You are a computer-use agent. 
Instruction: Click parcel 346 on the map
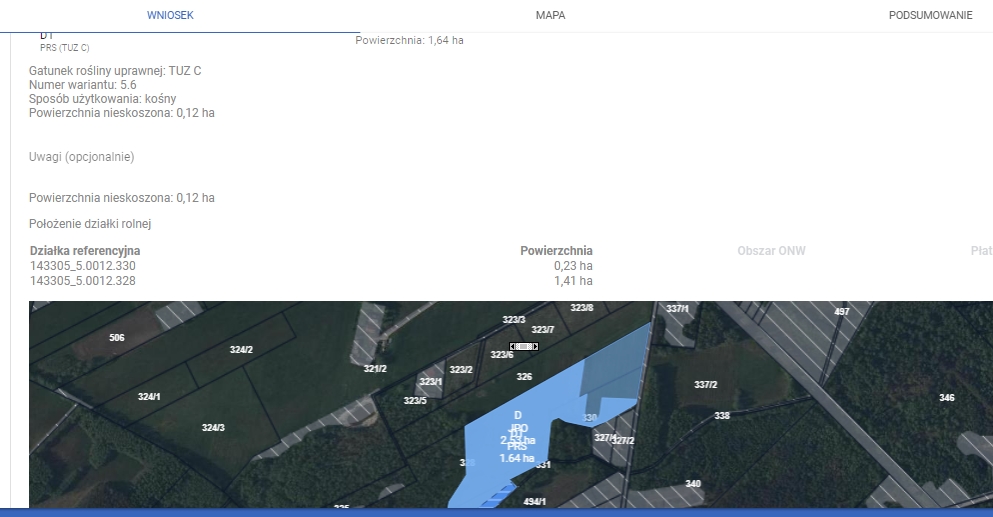[x=946, y=398]
